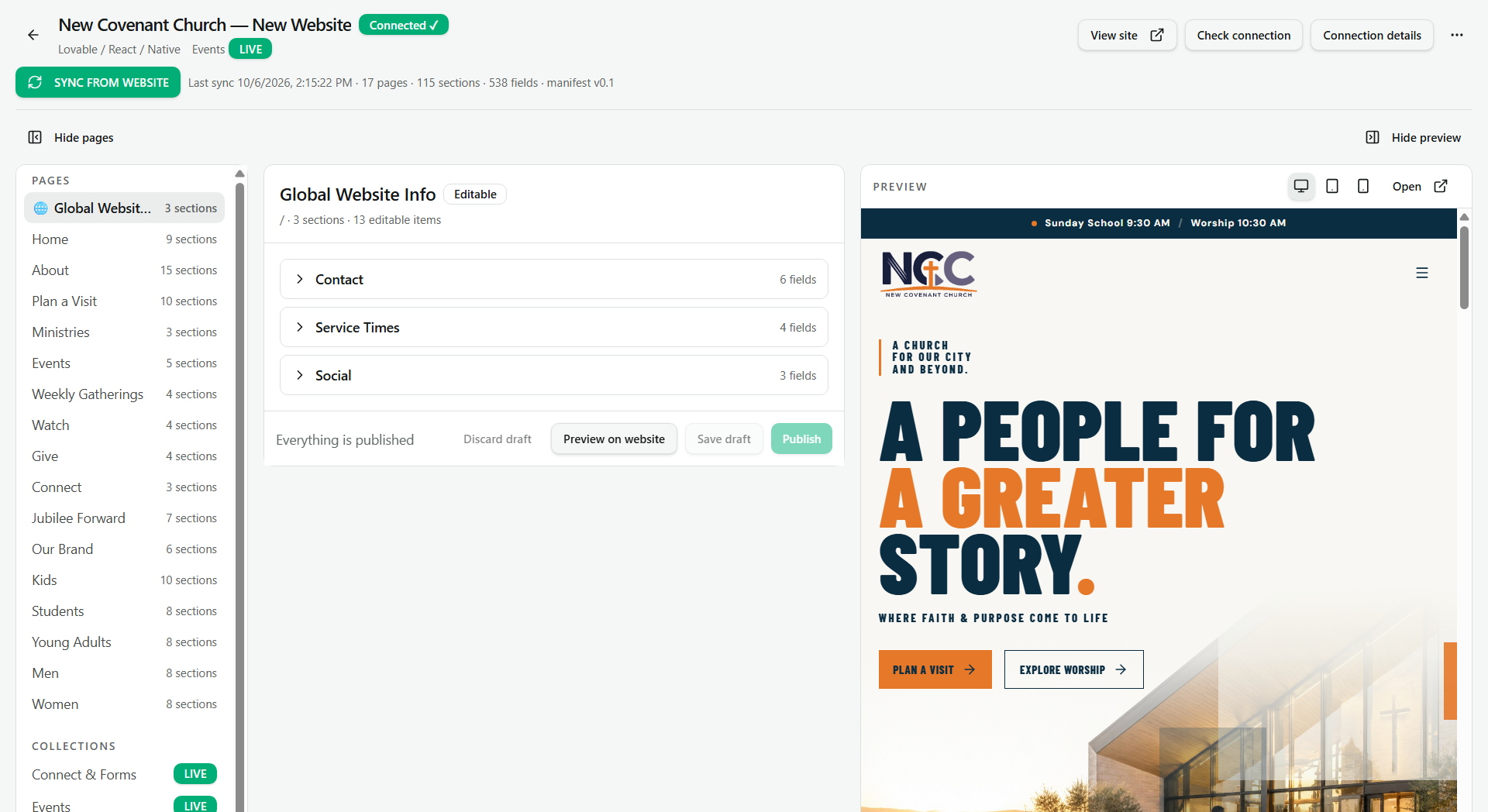Open the Students page
1488x812 pixels.
pos(124,611)
